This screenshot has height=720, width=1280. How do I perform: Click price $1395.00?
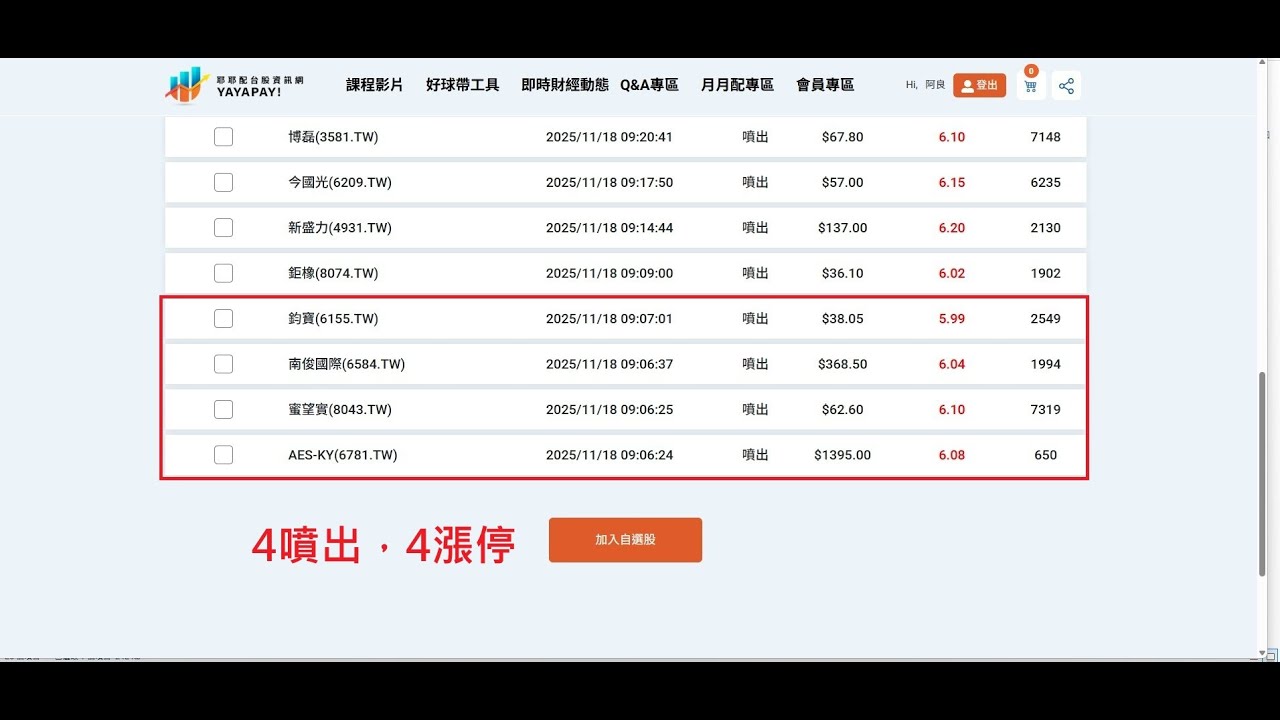coord(842,455)
